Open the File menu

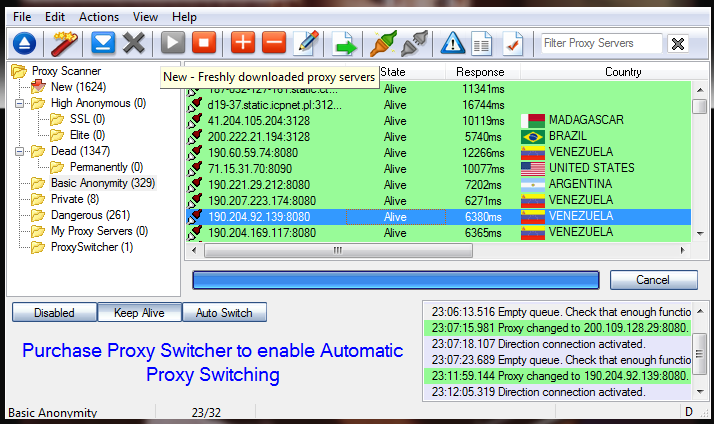coord(22,17)
